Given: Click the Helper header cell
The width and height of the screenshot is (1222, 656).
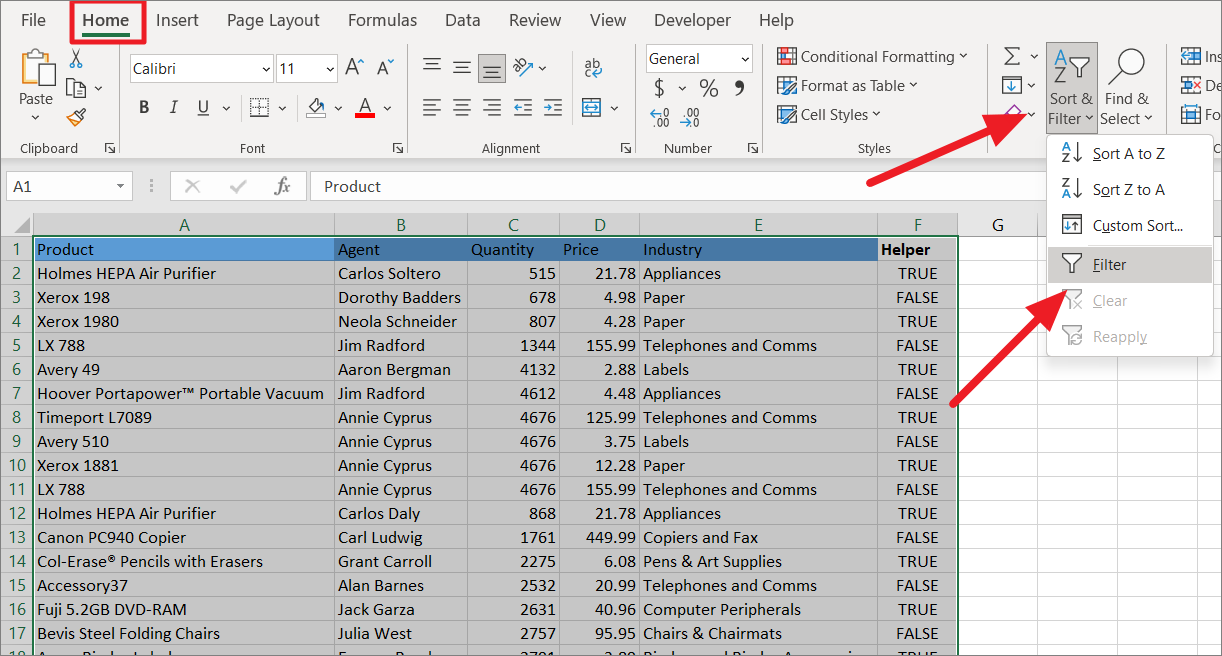Looking at the screenshot, I should (x=917, y=249).
